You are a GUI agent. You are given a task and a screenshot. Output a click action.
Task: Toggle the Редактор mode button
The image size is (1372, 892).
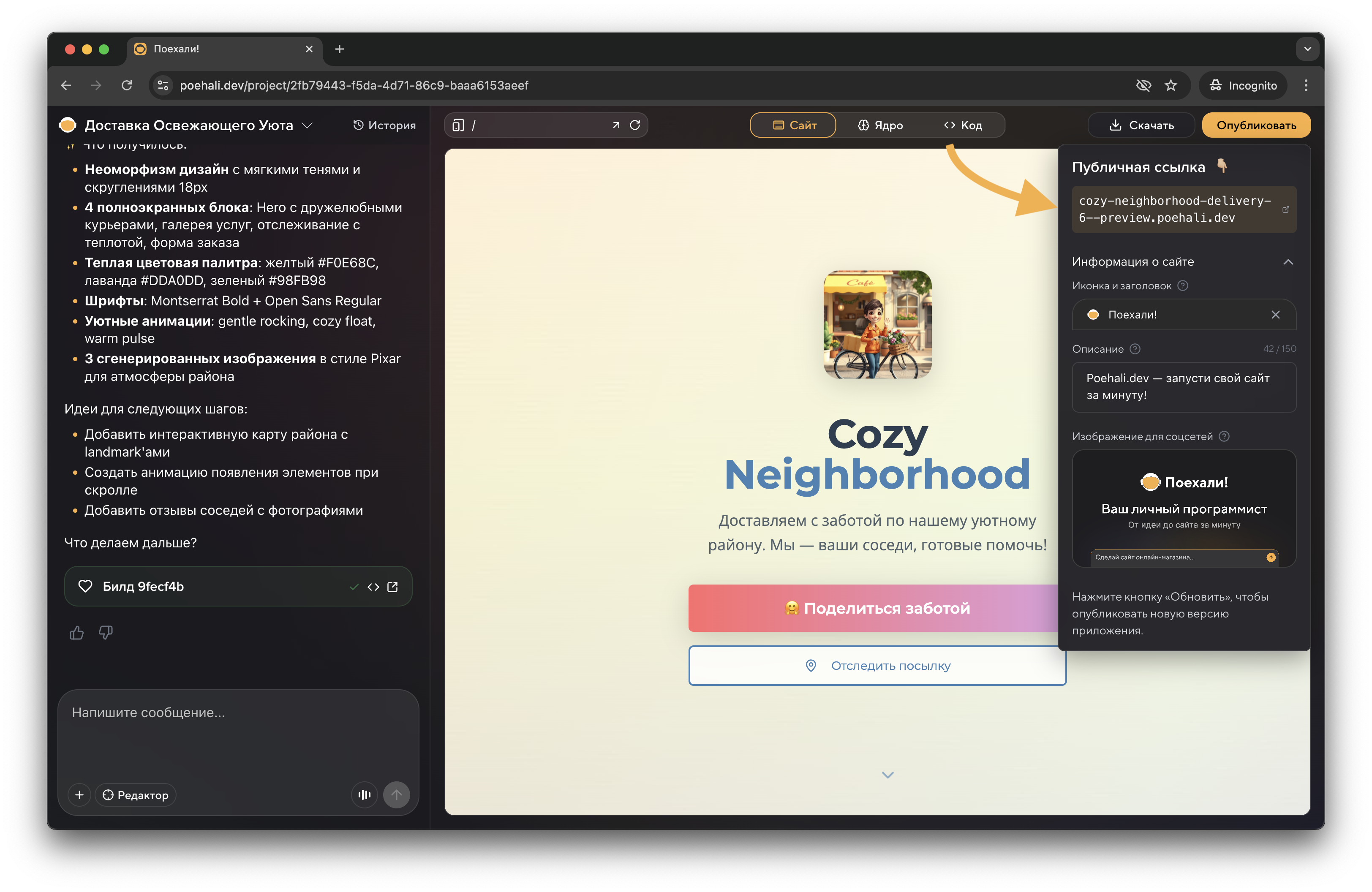[x=136, y=794]
